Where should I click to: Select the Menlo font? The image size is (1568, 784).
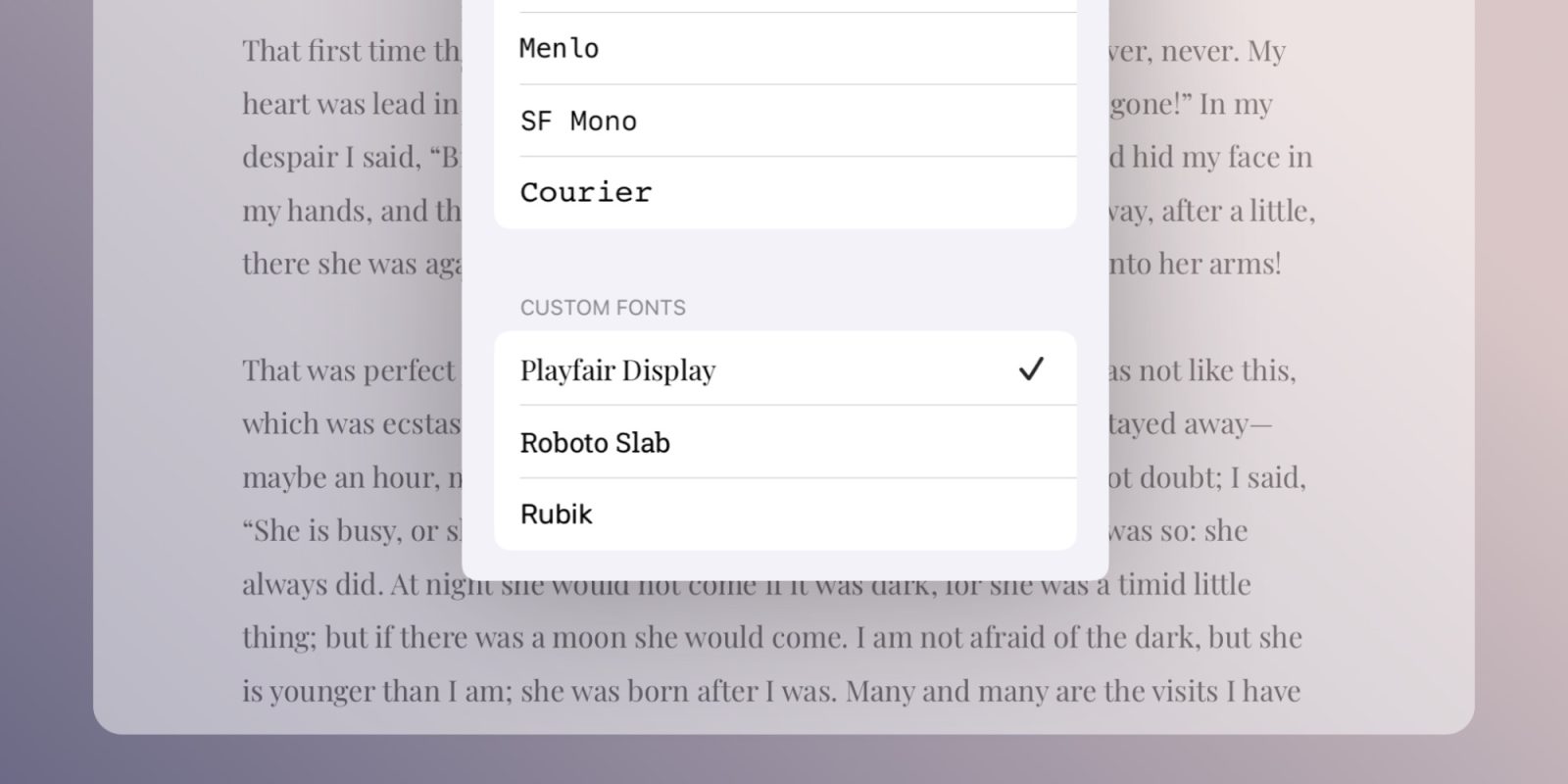coord(784,48)
